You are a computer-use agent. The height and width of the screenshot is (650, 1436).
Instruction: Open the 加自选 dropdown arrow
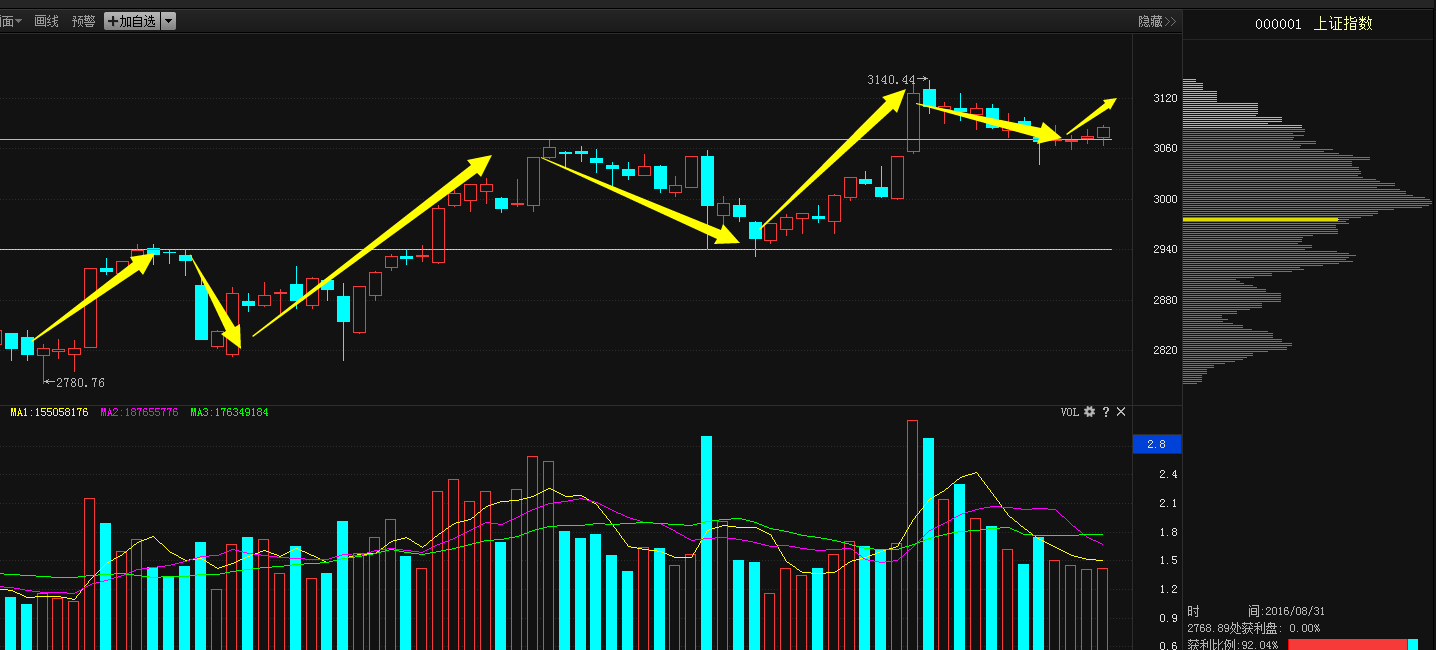(168, 21)
